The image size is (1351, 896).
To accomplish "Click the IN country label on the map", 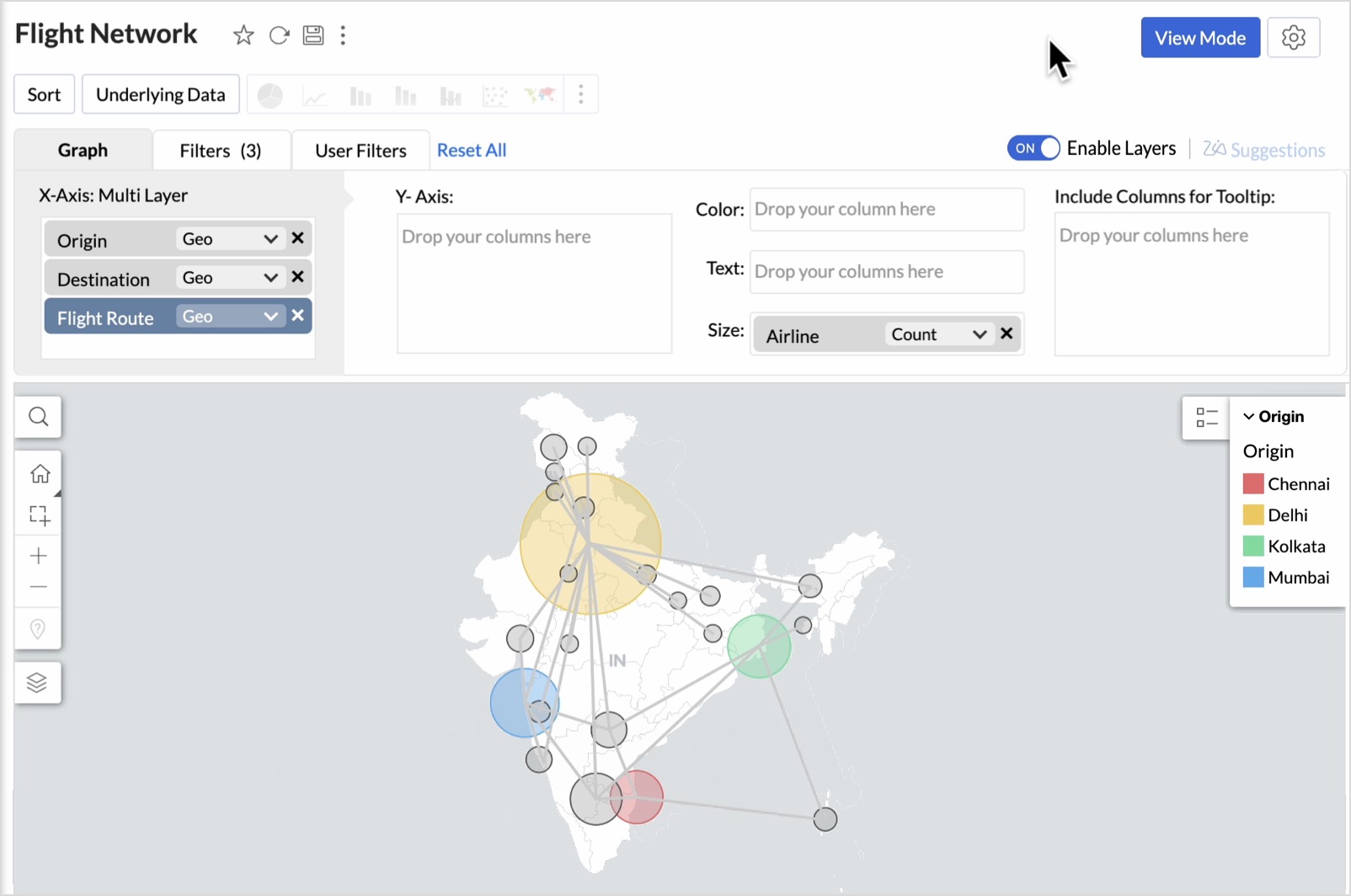I will 617,661.
